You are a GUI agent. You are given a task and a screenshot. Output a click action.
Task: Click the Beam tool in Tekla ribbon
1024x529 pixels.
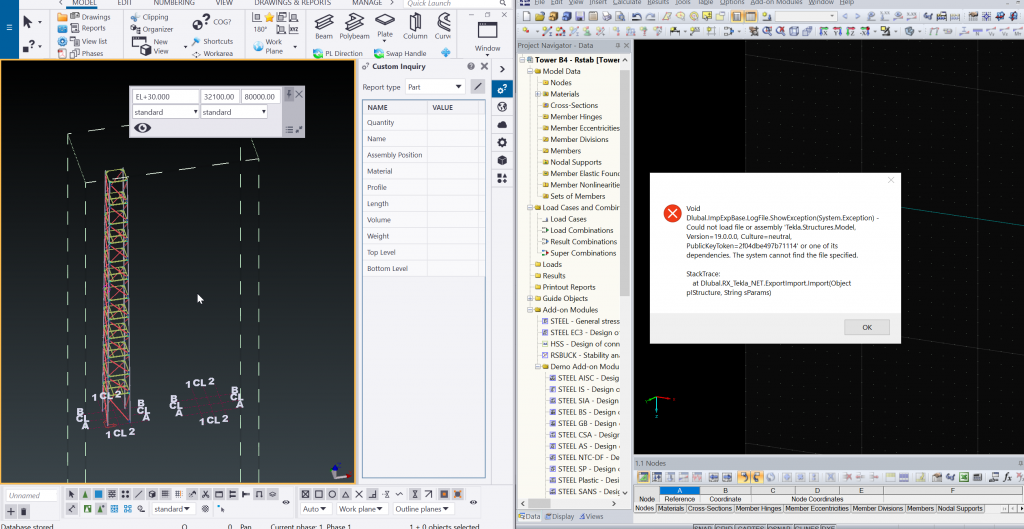(x=324, y=26)
